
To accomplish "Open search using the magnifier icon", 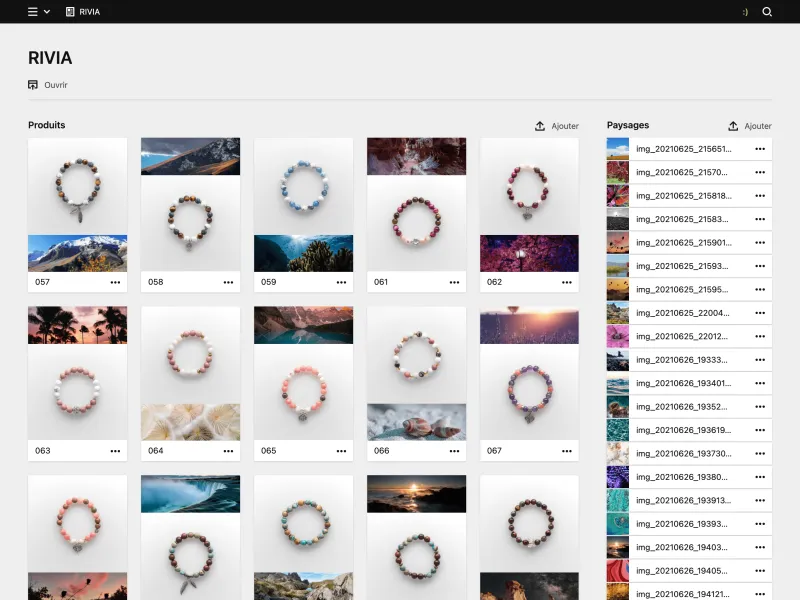I will (x=765, y=11).
